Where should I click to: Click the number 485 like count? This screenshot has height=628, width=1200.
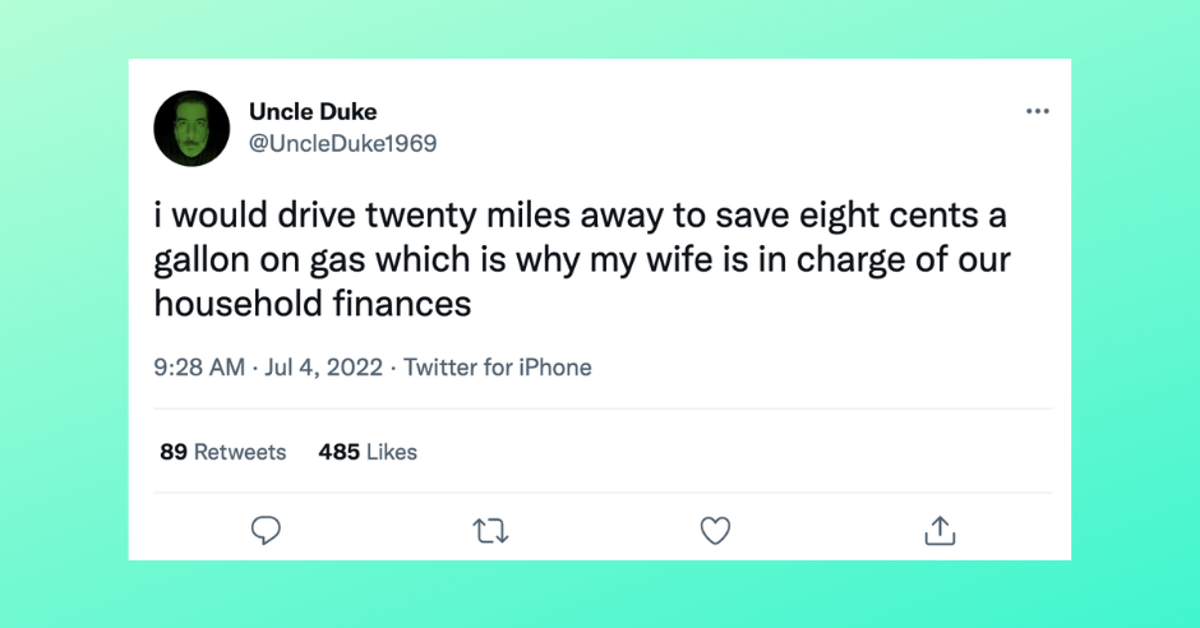(339, 452)
